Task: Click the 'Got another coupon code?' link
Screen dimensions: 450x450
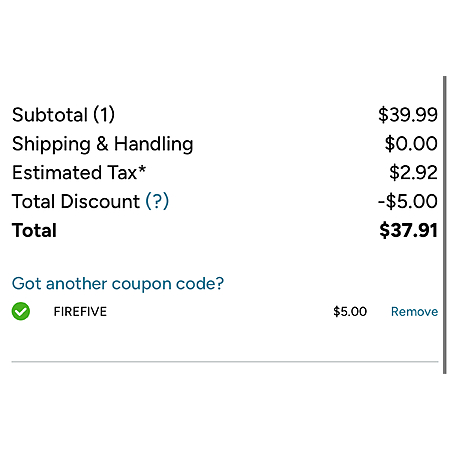Action: point(118,284)
